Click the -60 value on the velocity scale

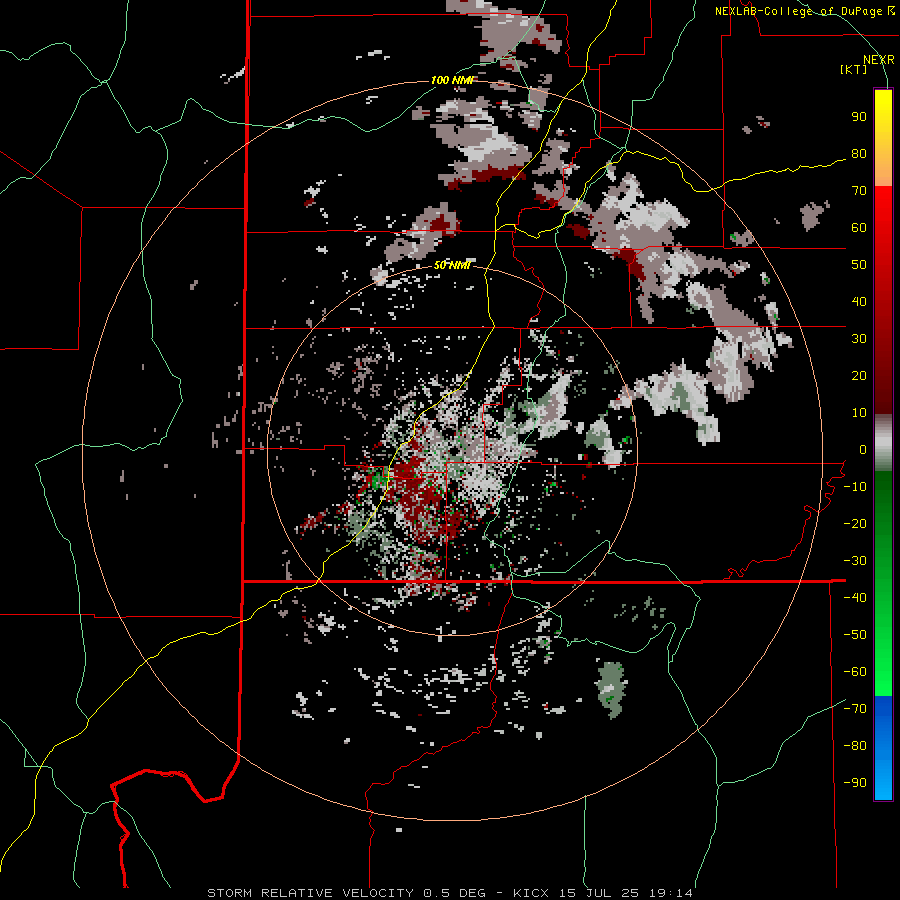tap(855, 672)
